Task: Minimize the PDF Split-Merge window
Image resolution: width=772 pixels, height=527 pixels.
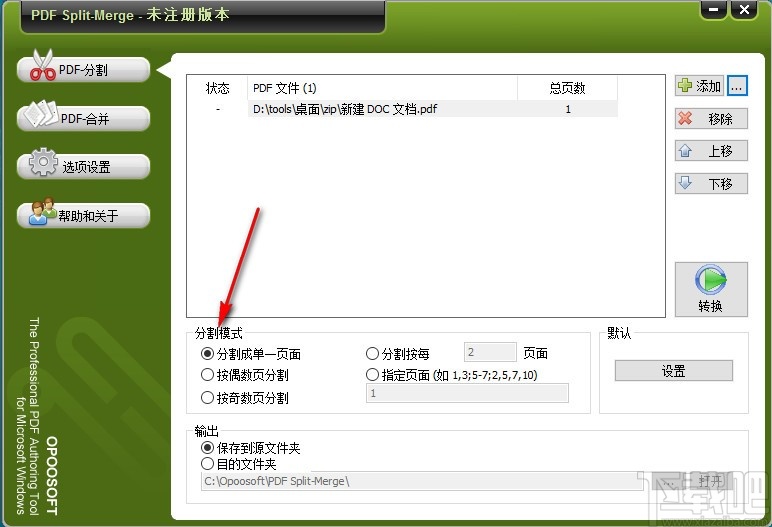Action: click(713, 9)
